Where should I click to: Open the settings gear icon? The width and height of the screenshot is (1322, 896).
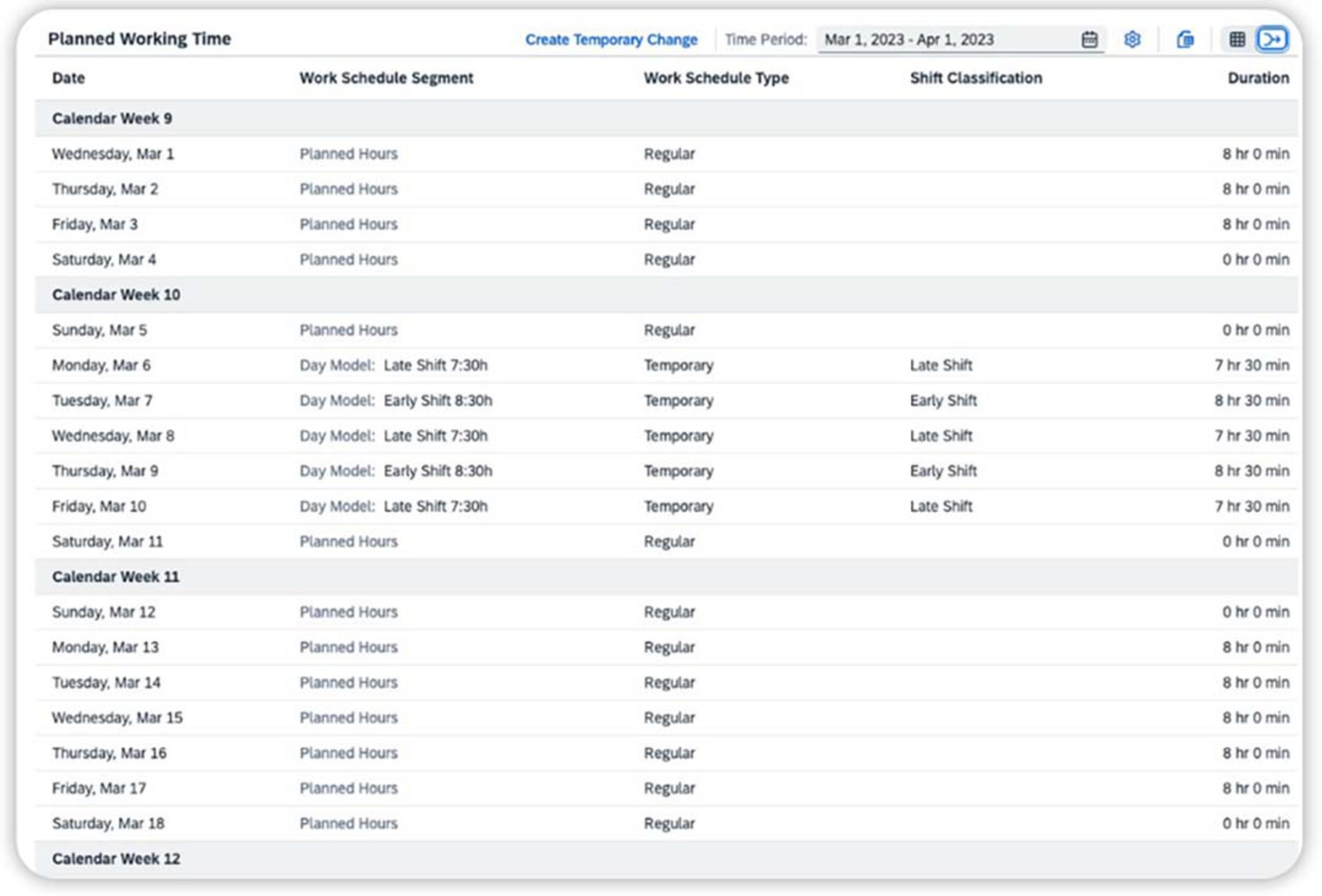[1132, 39]
